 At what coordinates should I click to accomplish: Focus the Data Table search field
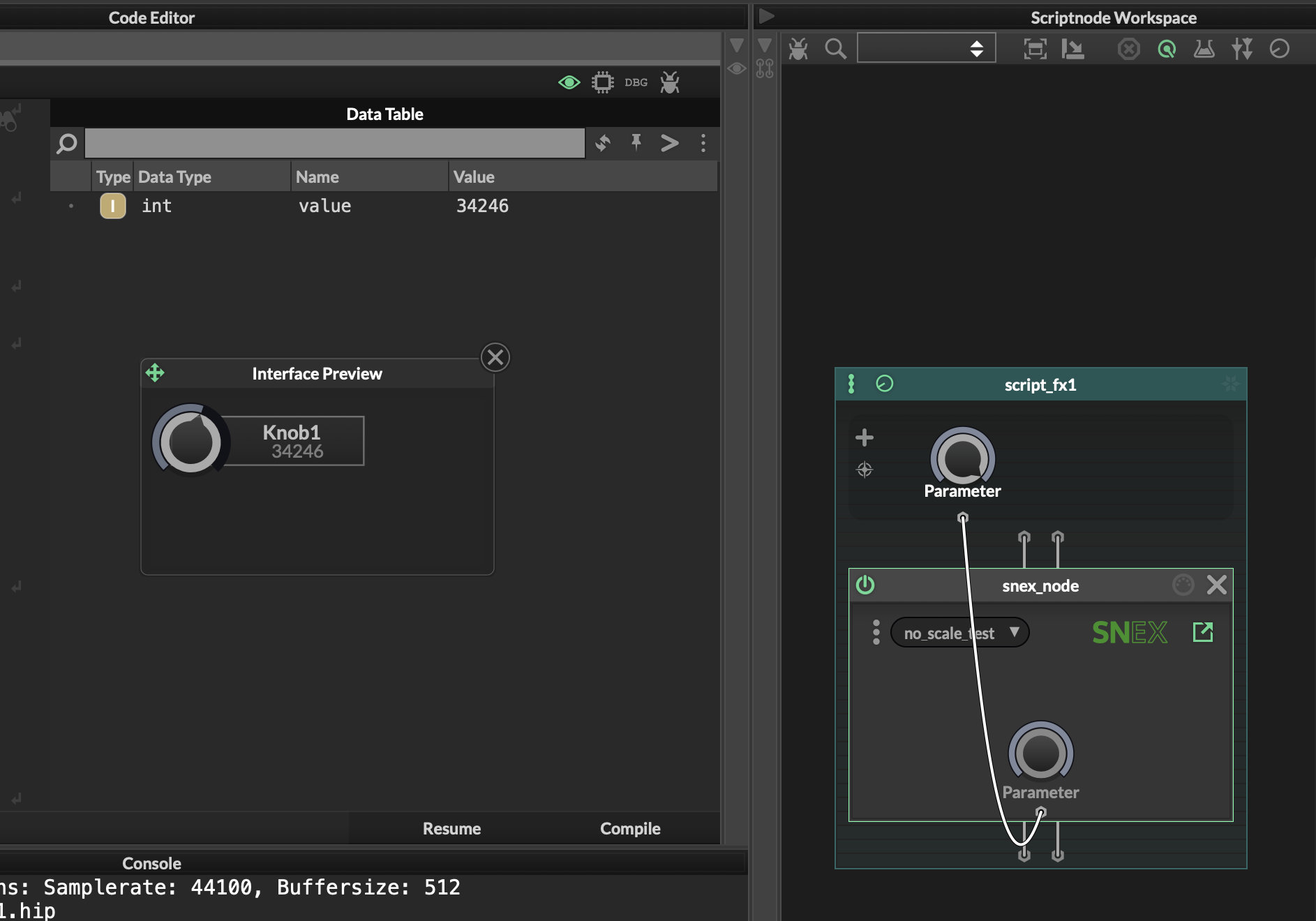point(335,143)
